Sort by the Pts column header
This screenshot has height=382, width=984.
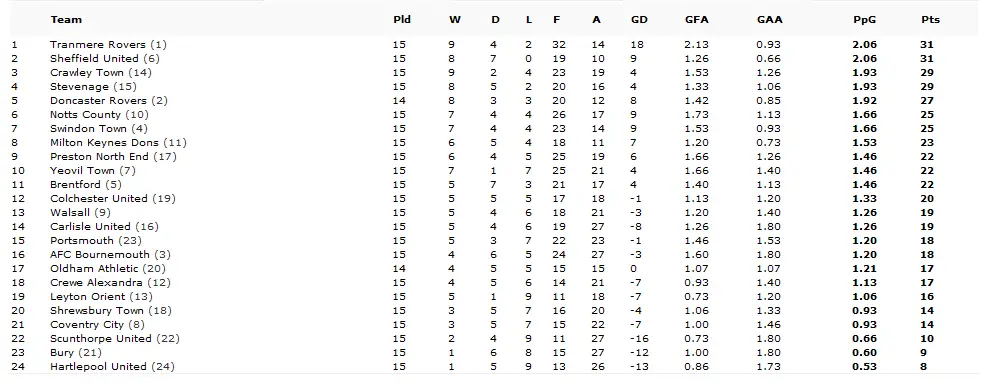tap(930, 19)
